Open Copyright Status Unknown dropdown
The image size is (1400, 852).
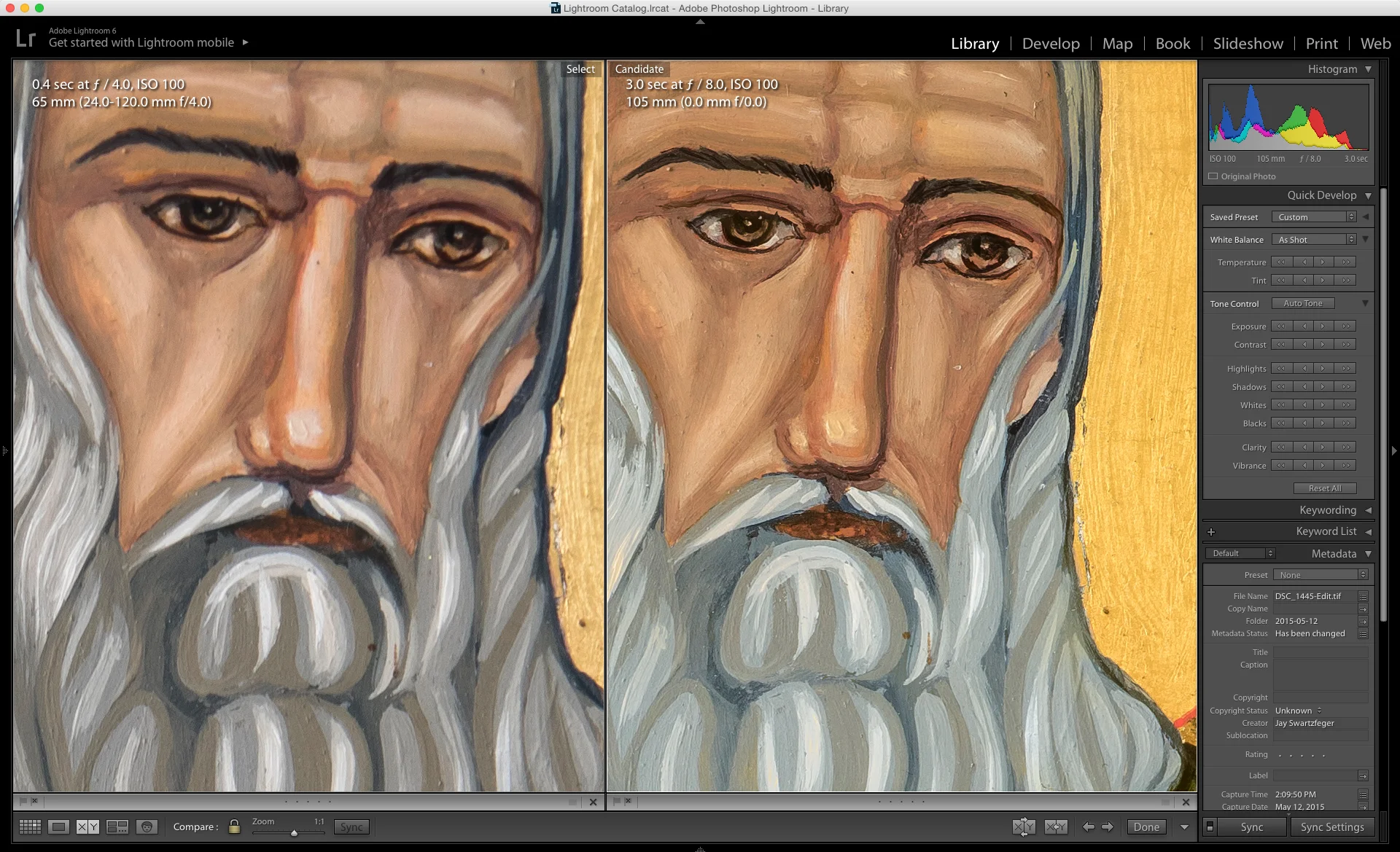(x=1299, y=711)
